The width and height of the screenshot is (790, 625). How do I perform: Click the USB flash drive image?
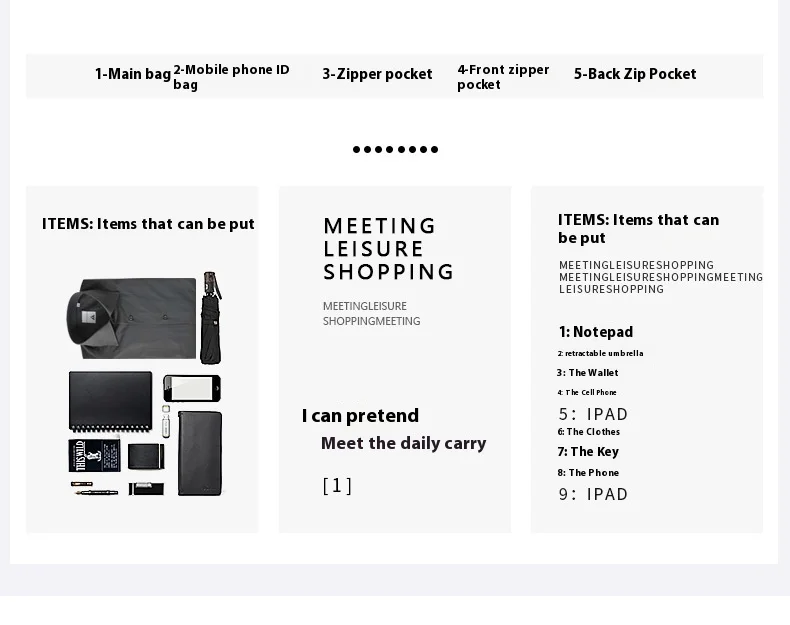tap(166, 423)
